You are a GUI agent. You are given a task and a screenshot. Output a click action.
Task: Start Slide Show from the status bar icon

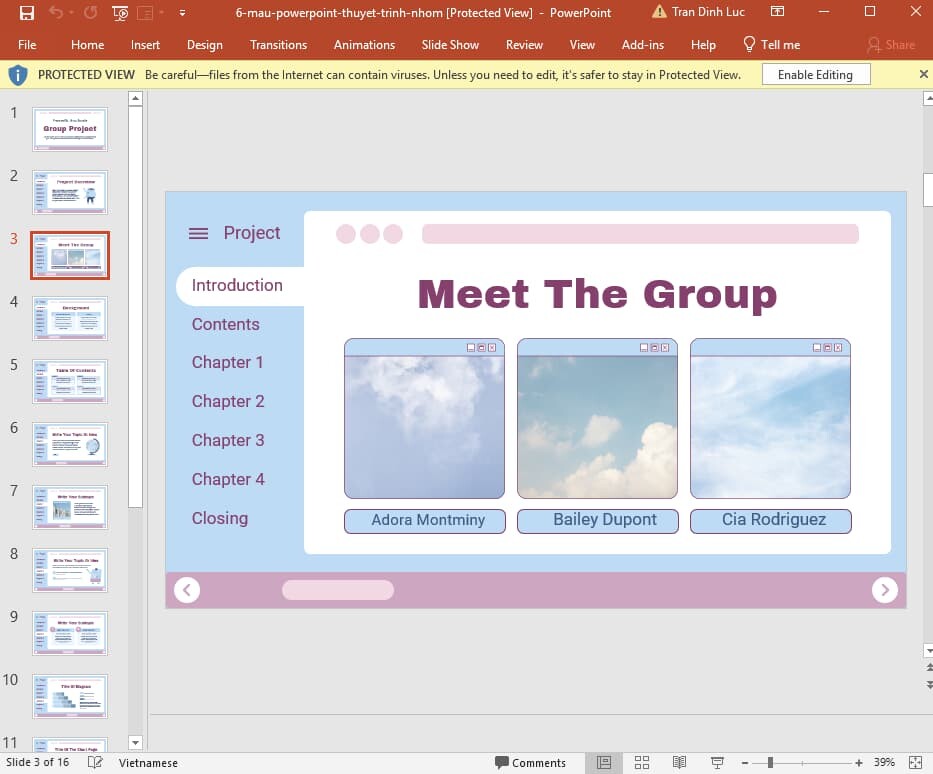click(718, 762)
